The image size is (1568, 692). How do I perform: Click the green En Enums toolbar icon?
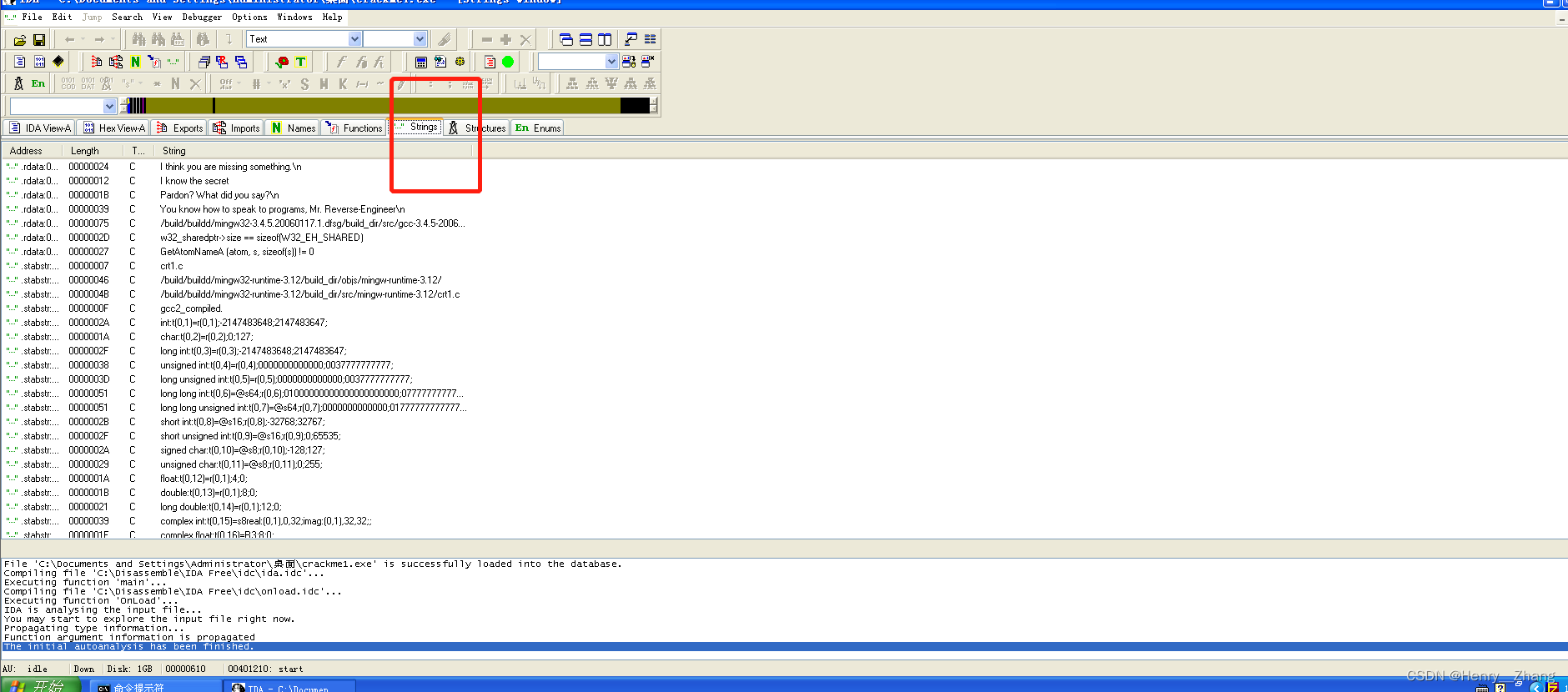coord(38,83)
